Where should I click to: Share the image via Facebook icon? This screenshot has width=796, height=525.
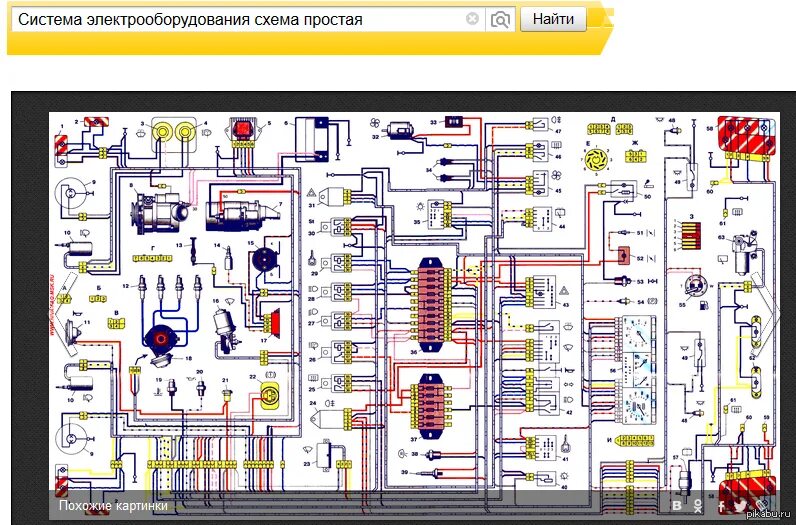click(x=720, y=506)
